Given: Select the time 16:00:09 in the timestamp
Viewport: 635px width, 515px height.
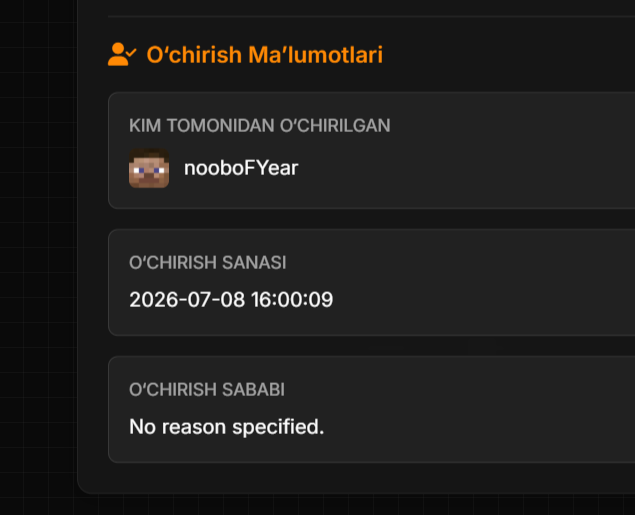Looking at the screenshot, I should (292, 300).
